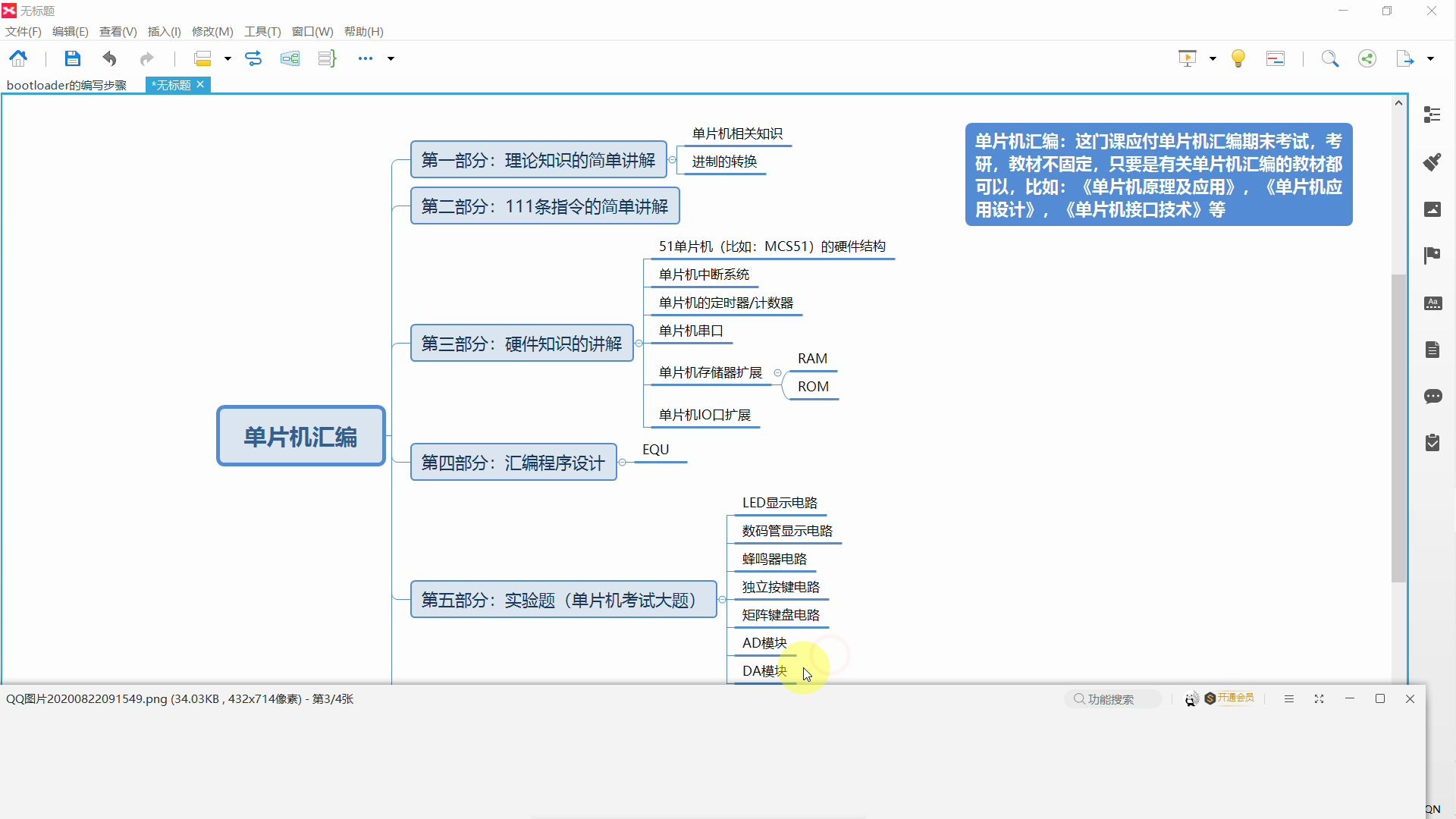Switch to bootloader的编写步骤 tab

[x=67, y=85]
